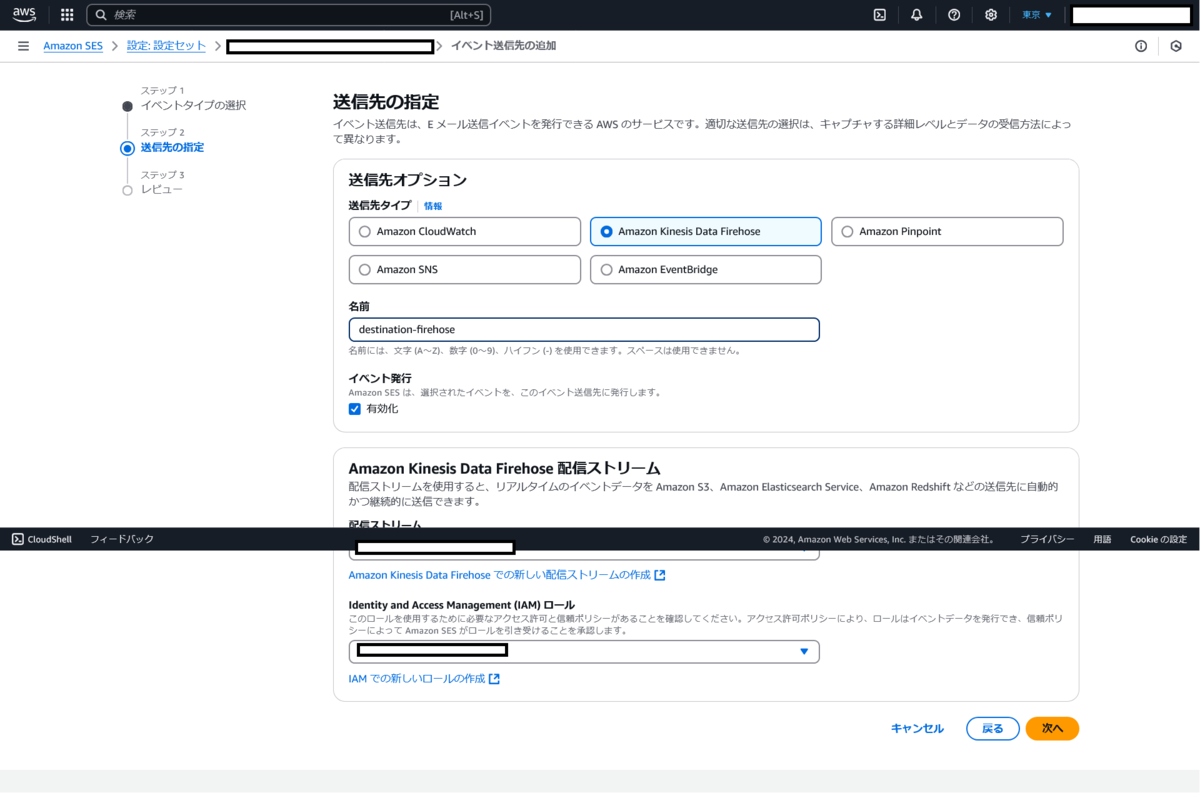Image resolution: width=1200 pixels, height=793 pixels.
Task: Open the AWS home logo
Action: click(24, 15)
